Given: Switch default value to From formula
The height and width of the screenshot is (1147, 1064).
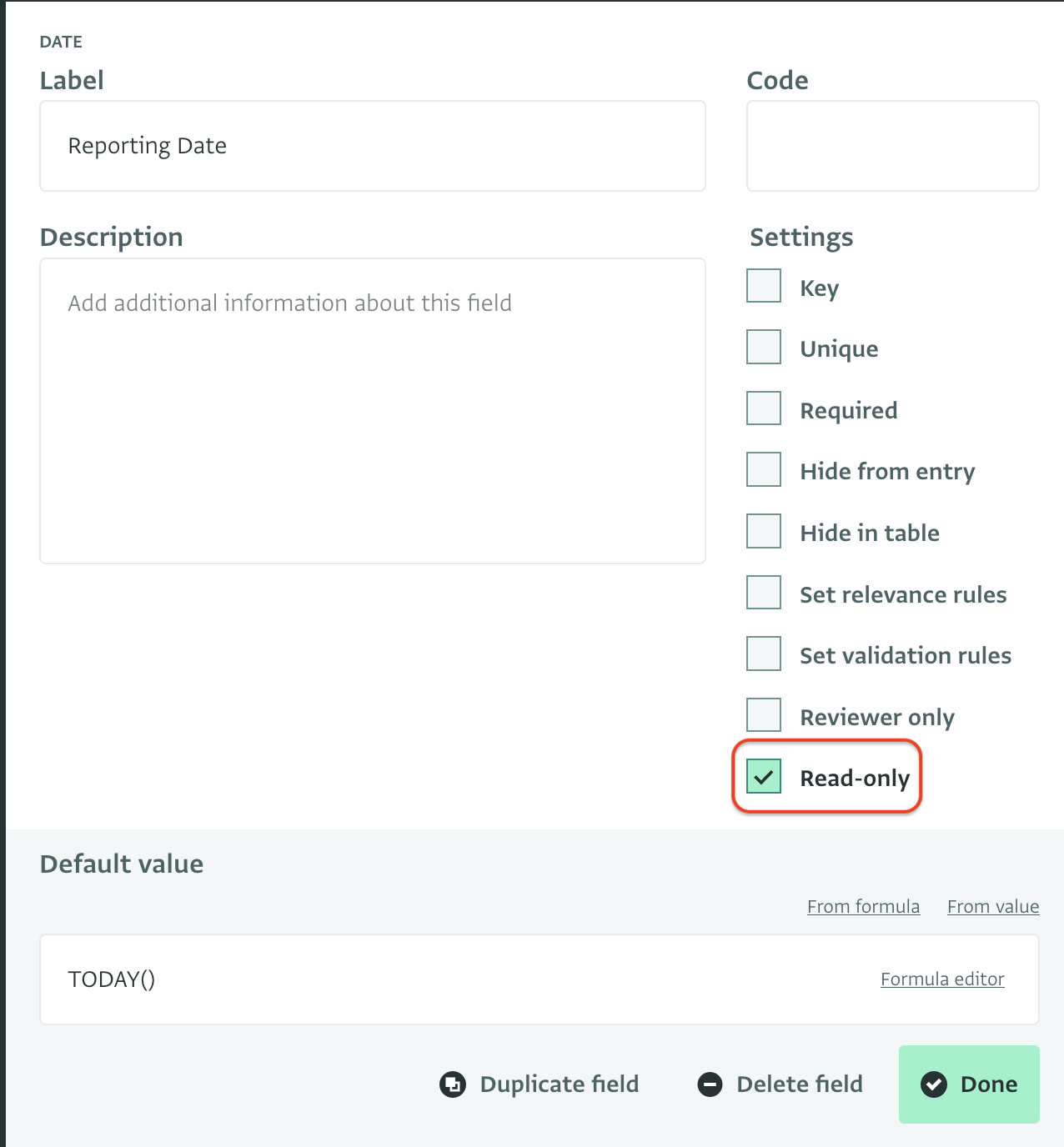Looking at the screenshot, I should (863, 906).
